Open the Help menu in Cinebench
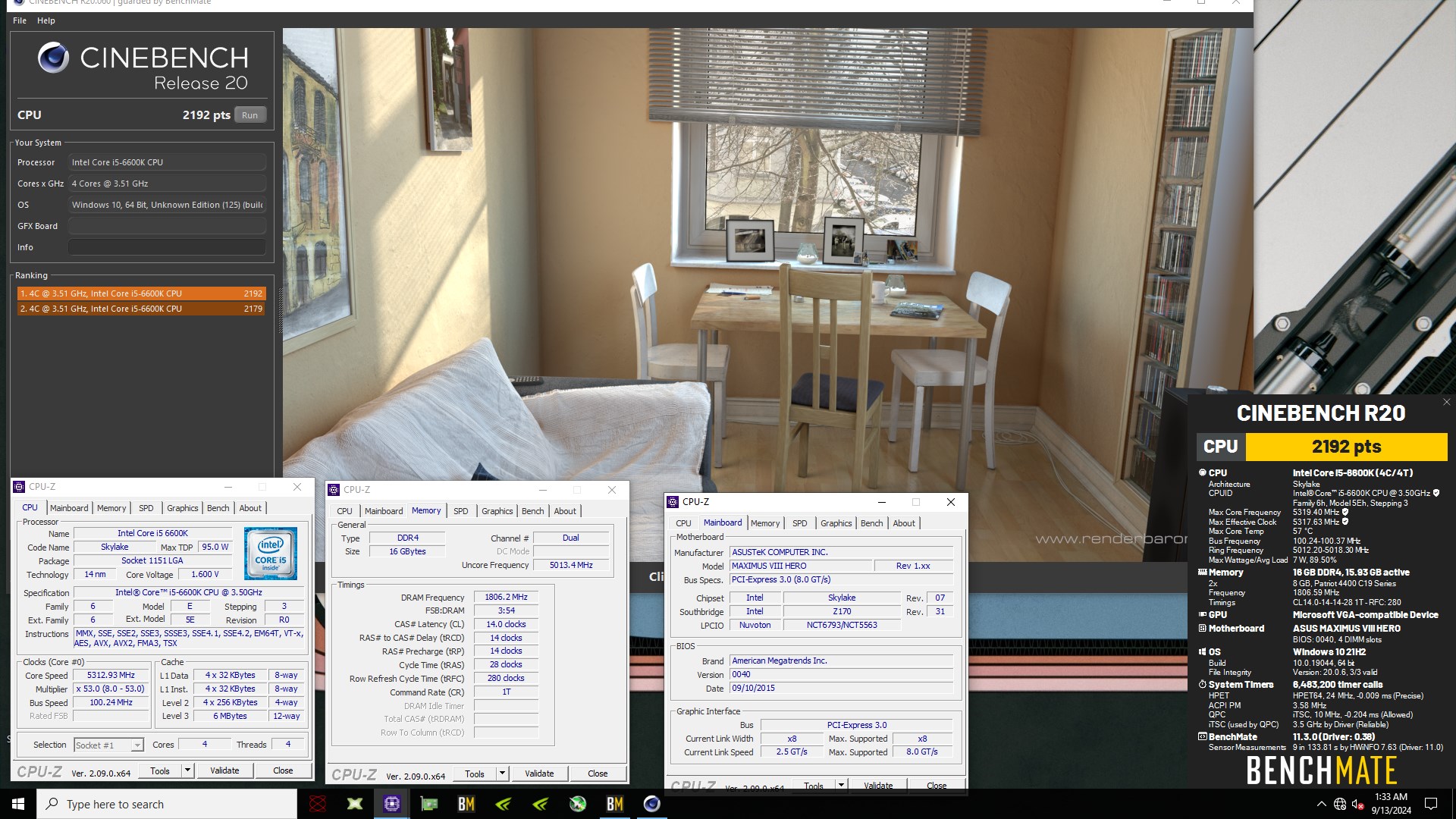This screenshot has height=819, width=1456. (x=46, y=20)
